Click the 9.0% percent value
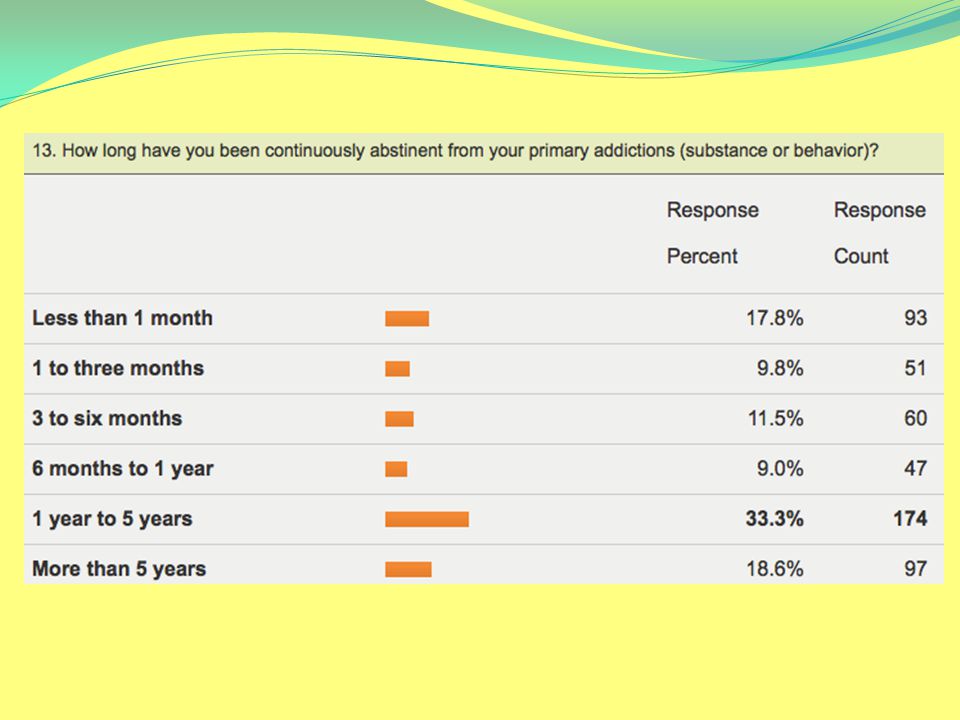960x720 pixels. click(780, 468)
